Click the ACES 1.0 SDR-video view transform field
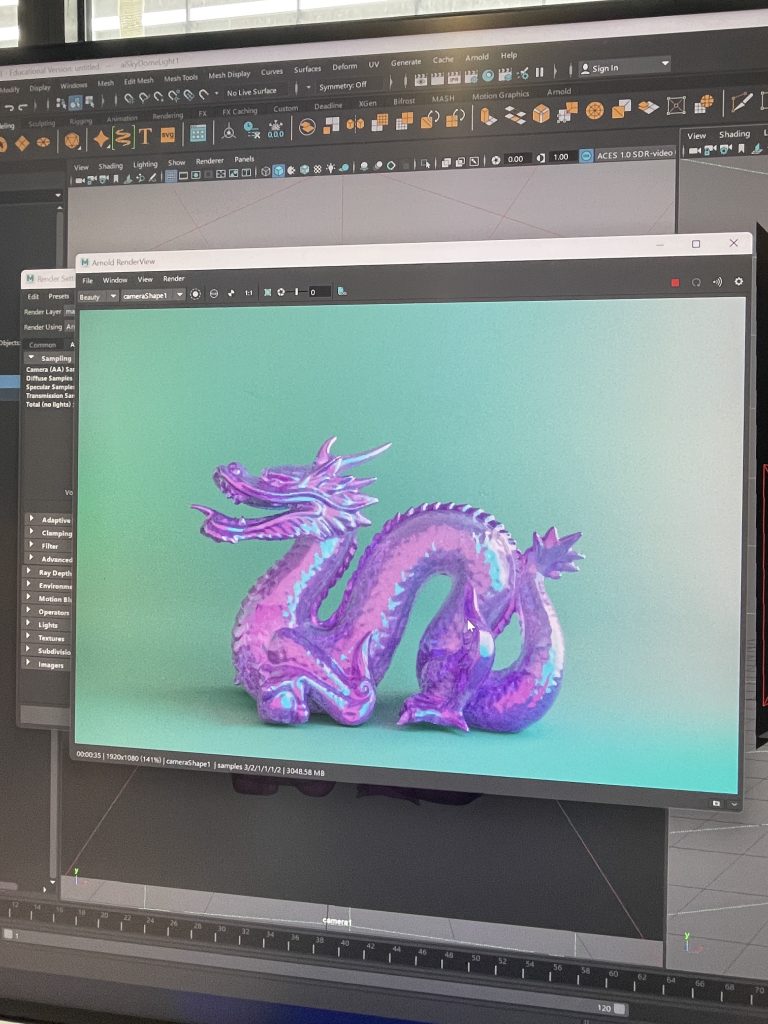 pos(635,153)
